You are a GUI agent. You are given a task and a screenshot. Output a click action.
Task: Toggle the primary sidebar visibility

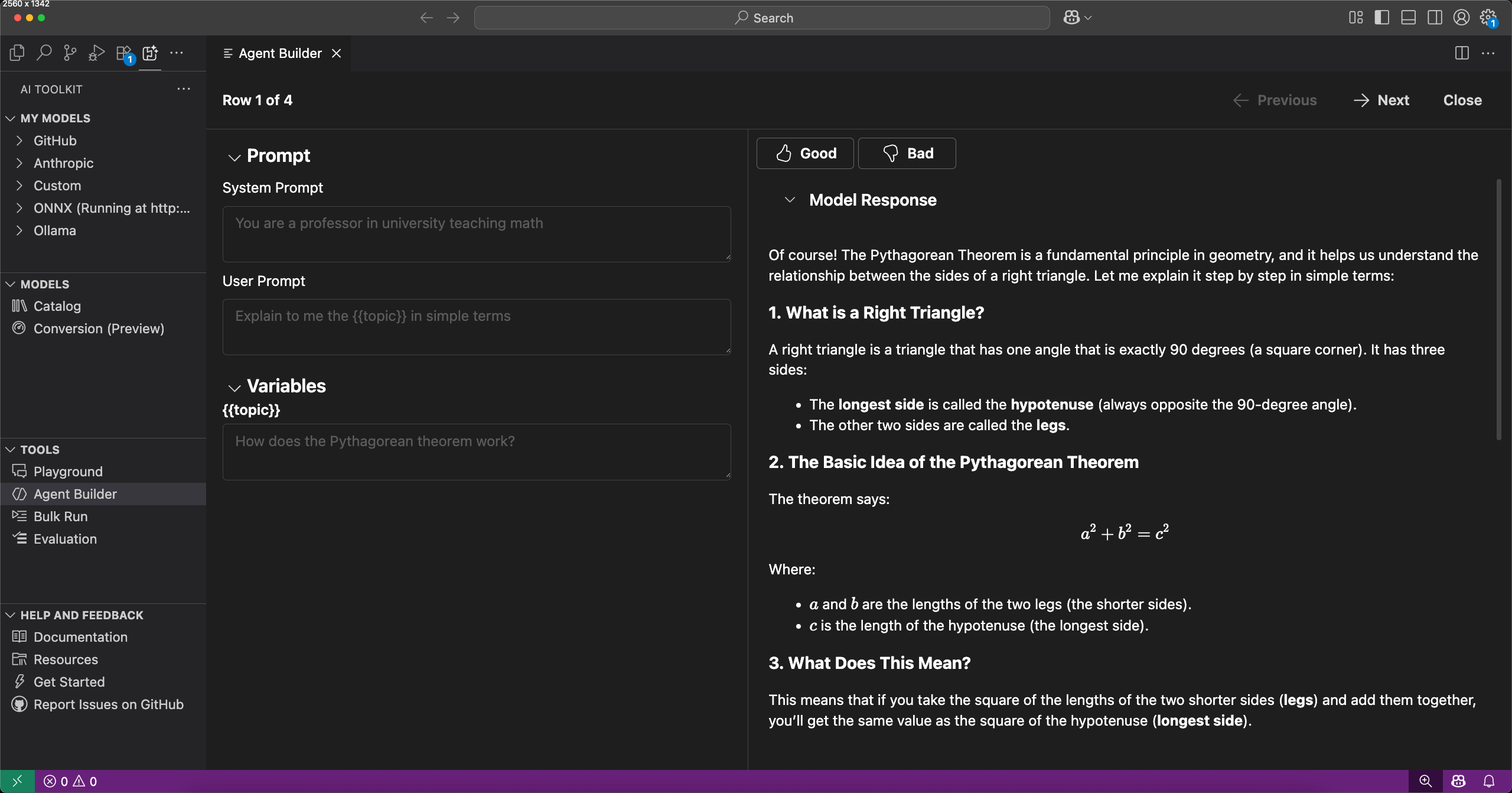(1382, 17)
